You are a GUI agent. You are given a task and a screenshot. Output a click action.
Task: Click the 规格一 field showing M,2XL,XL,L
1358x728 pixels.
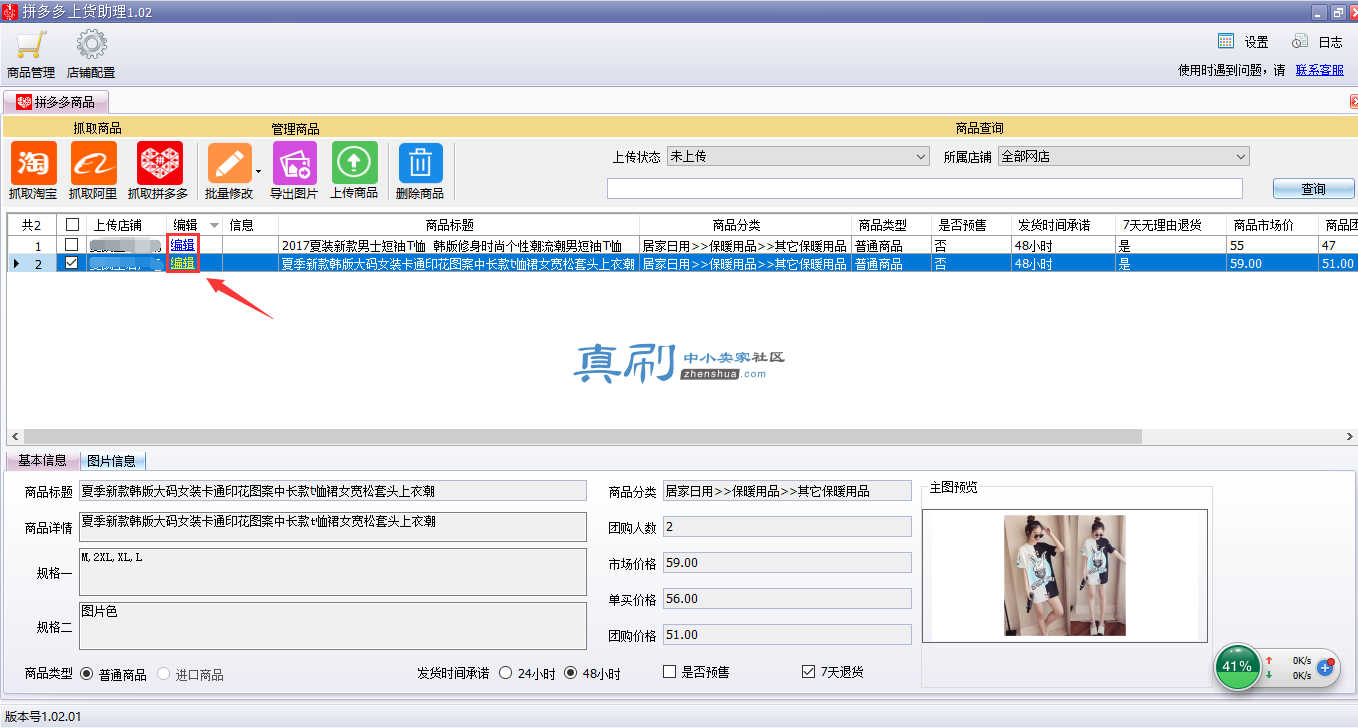pyautogui.click(x=333, y=572)
